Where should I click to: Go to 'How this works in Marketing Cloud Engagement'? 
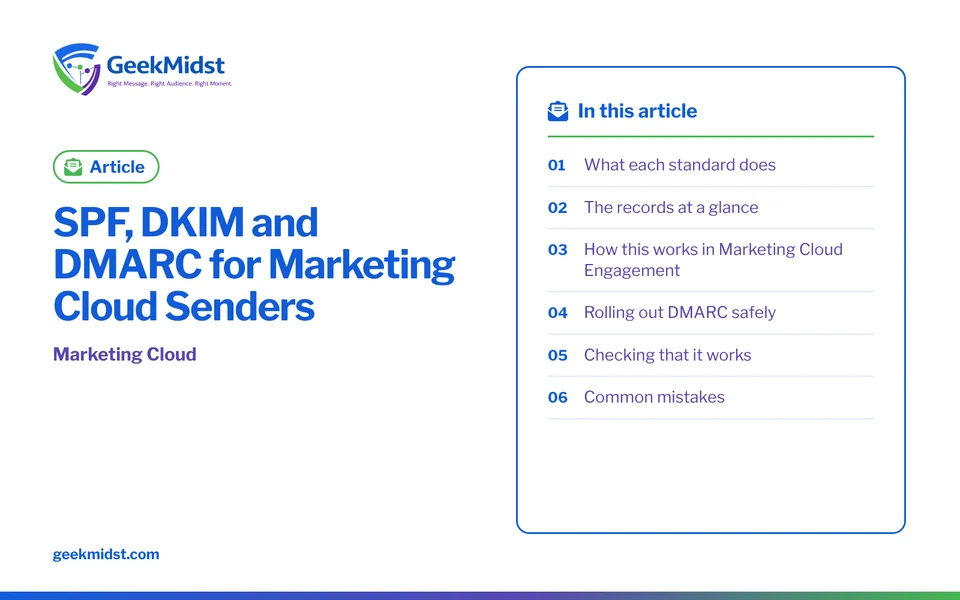coord(713,260)
